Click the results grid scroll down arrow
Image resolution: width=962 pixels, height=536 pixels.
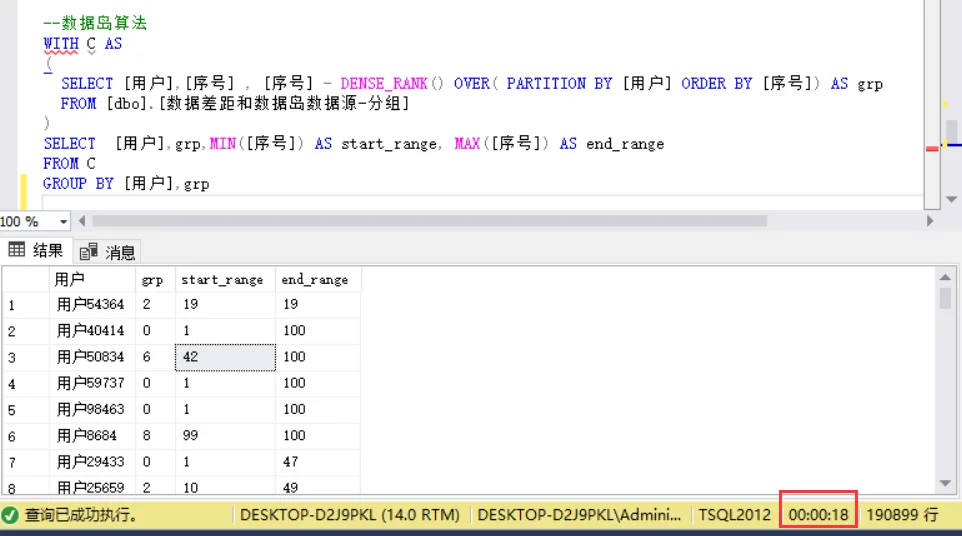click(945, 484)
